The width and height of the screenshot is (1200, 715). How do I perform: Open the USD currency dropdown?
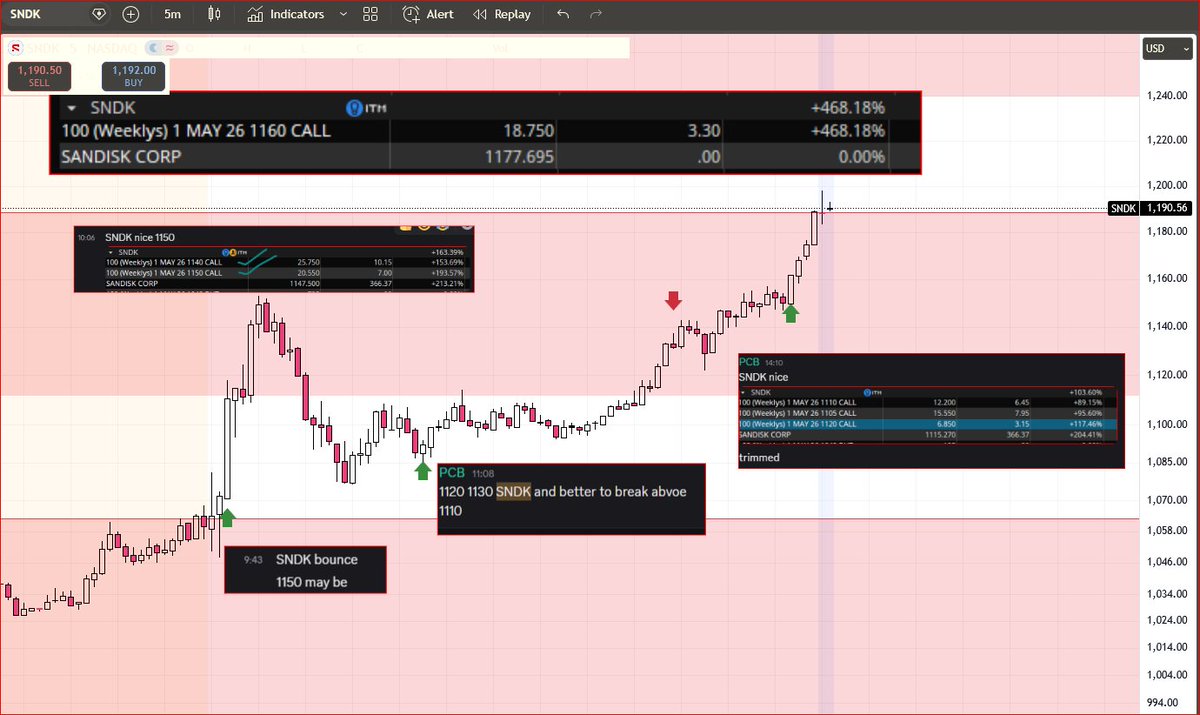click(x=1166, y=48)
